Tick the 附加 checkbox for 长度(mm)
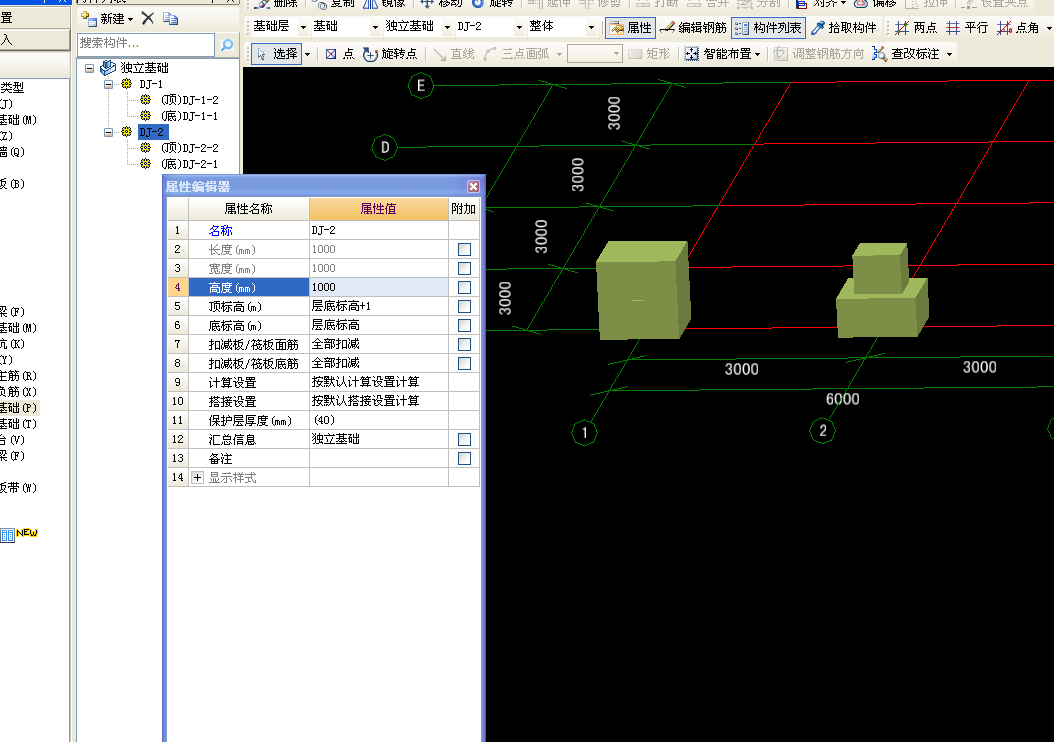Screen dimensions: 1054x742 point(464,249)
